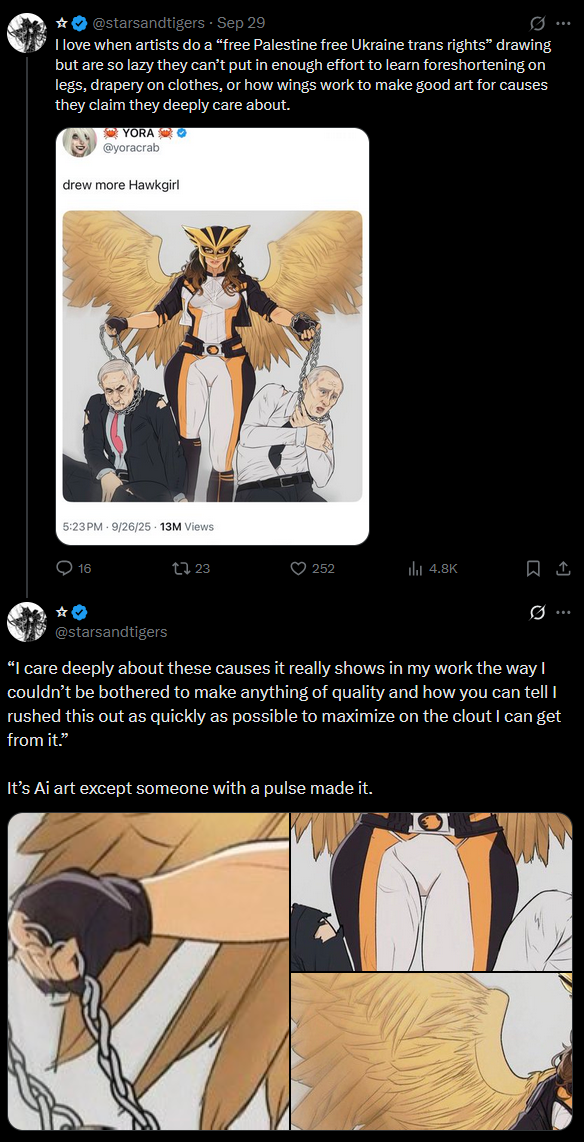Click the share icon on the first post
Screen dimensions: 584x1142
563,569
